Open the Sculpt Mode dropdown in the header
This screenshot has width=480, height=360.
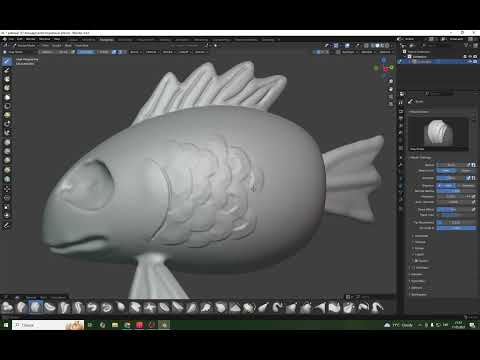[x=26, y=45]
